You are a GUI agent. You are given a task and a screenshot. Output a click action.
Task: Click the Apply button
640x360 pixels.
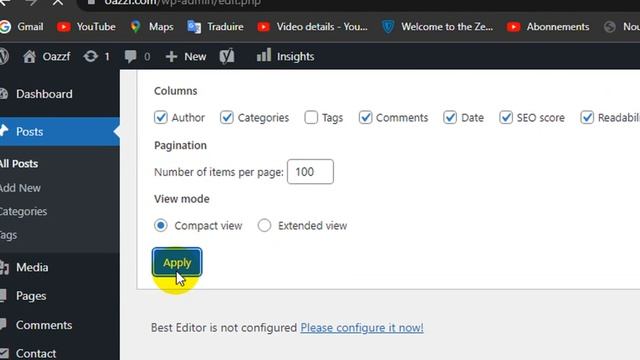click(x=177, y=262)
